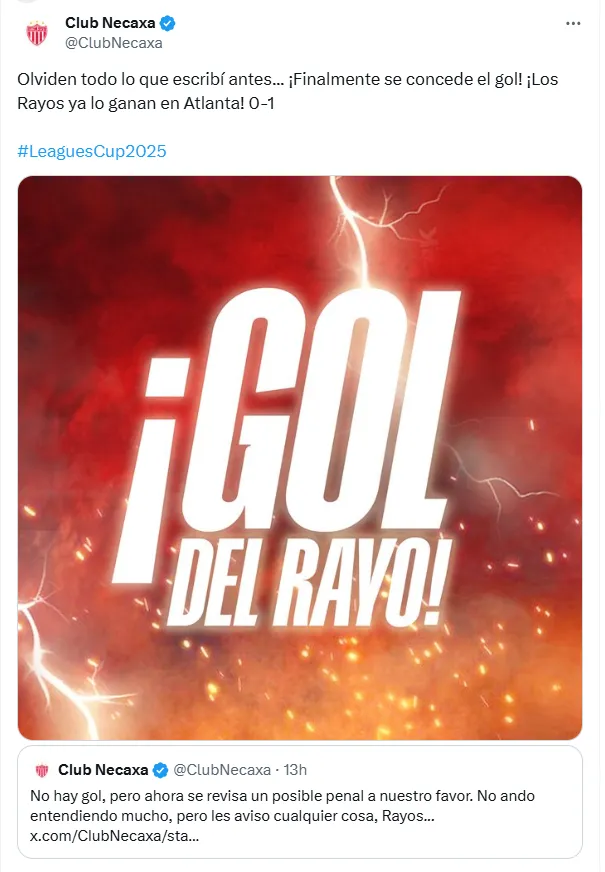This screenshot has width=605, height=872.
Task: Open the #LeaguesCup2025 hashtag
Action: click(x=92, y=151)
